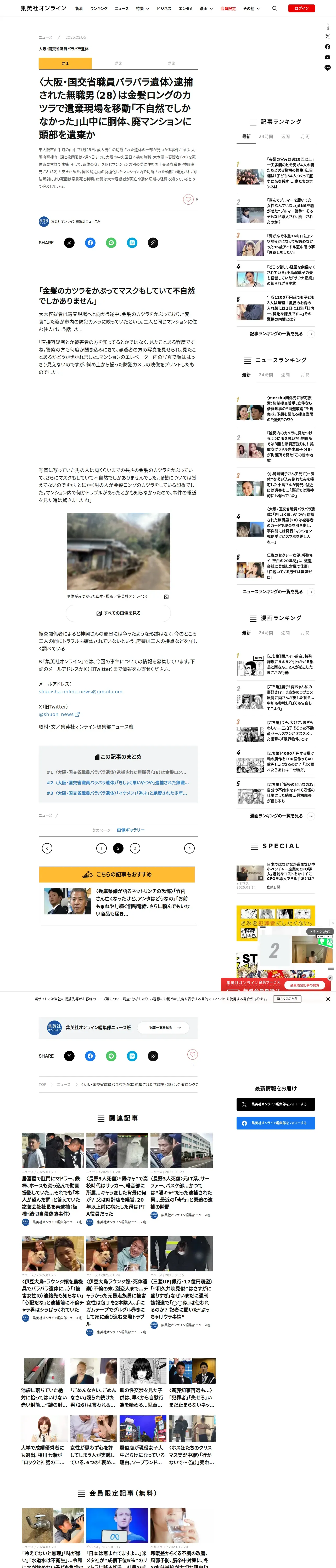Expand image icon under the mountain photo
The height and width of the screenshot is (1568, 336).
point(166,597)
